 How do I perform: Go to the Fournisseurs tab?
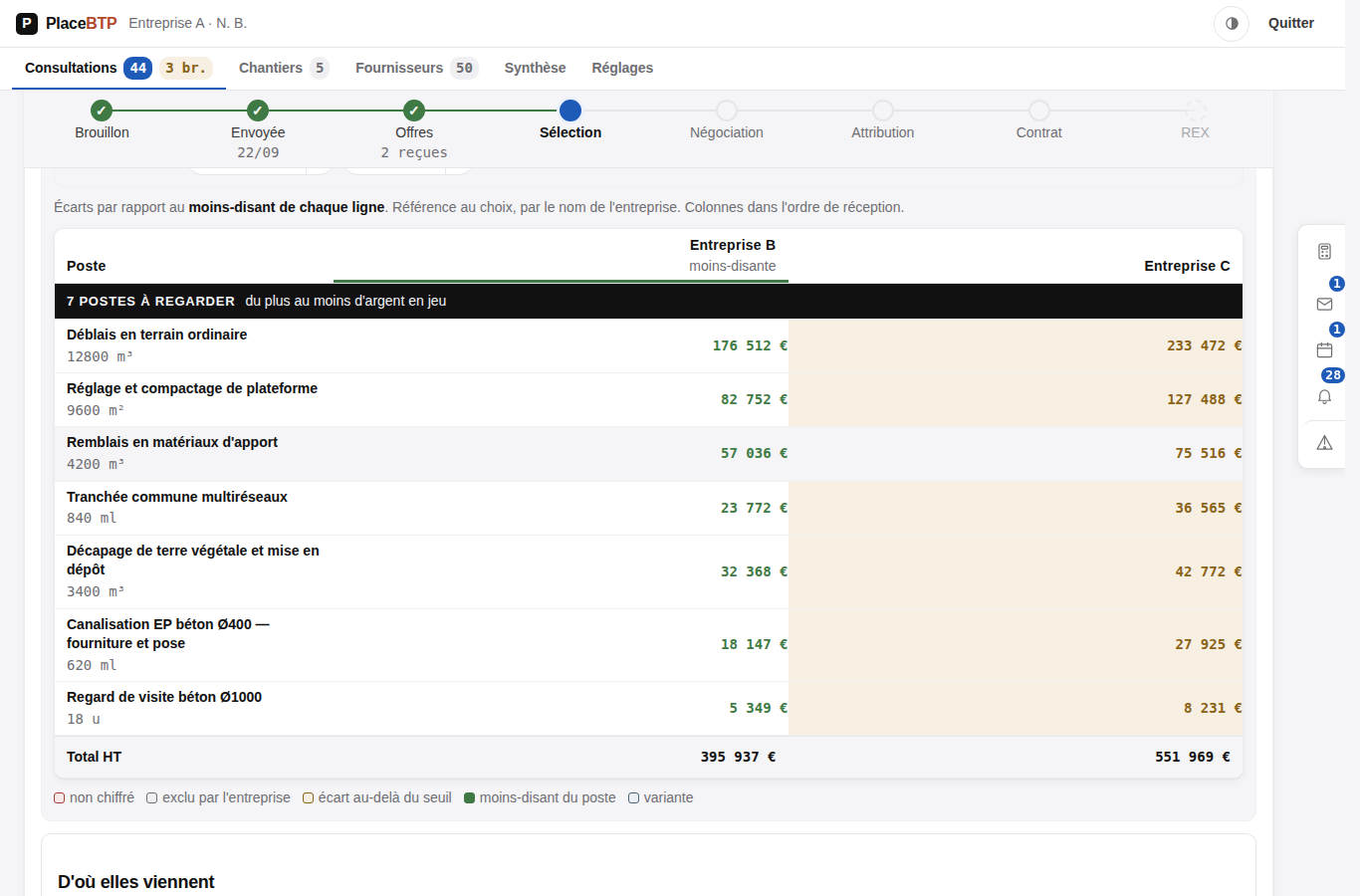416,68
